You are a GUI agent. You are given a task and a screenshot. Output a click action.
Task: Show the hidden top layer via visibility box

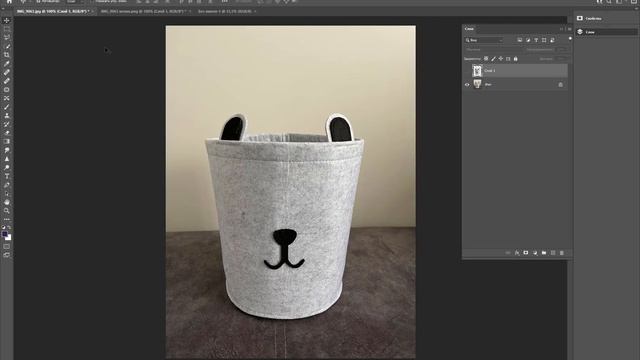[x=467, y=71]
